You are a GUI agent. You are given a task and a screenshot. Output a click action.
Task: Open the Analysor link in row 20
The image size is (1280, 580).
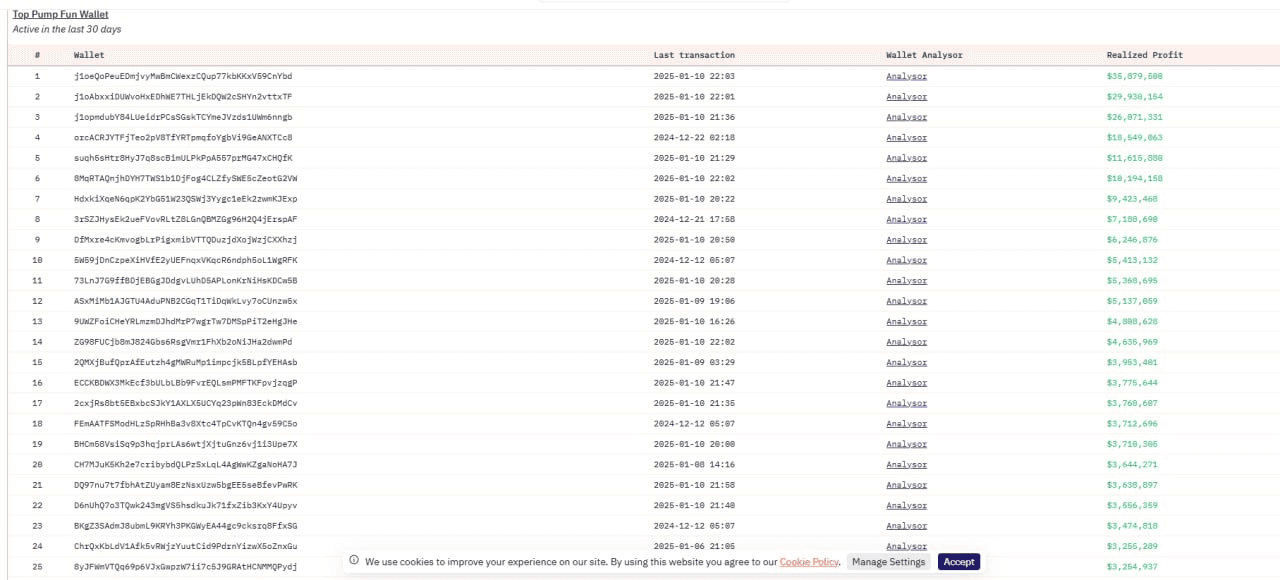906,465
